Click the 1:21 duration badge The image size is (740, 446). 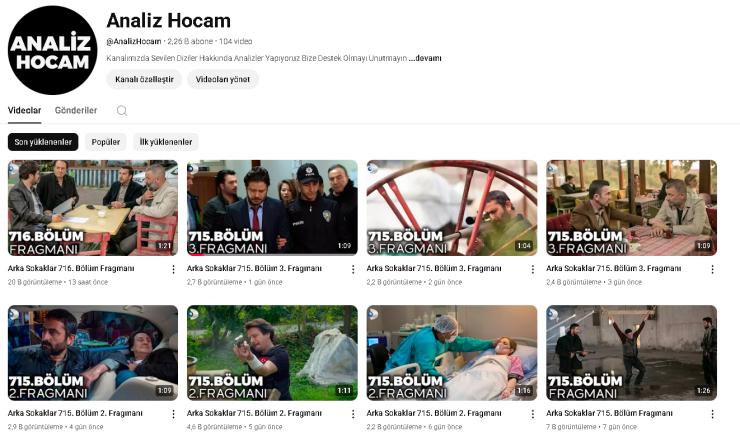(x=164, y=246)
